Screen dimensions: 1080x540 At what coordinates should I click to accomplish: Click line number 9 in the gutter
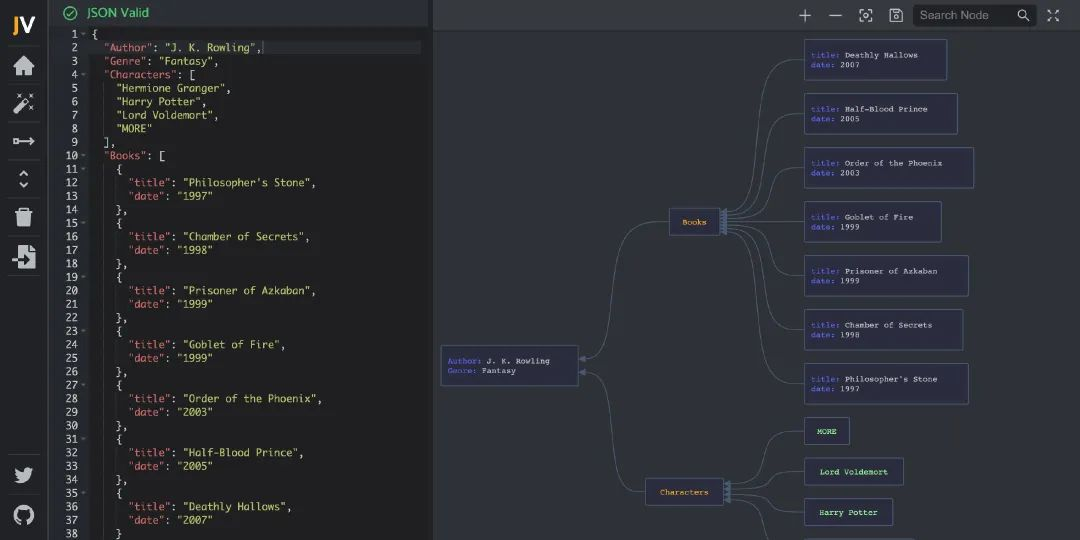click(x=74, y=142)
